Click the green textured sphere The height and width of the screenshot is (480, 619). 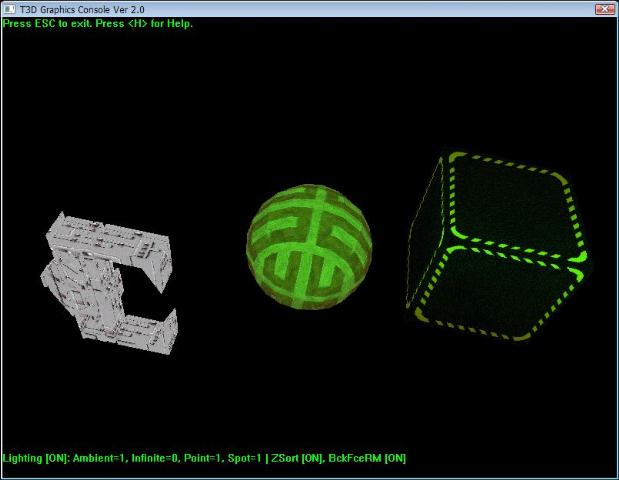point(309,247)
